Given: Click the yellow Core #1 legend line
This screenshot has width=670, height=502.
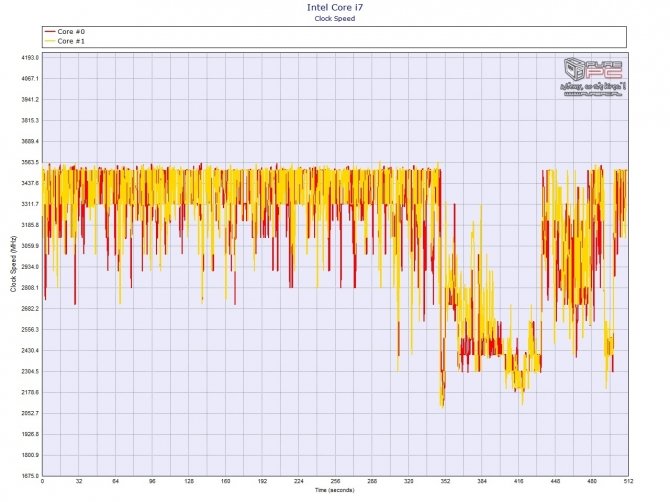Looking at the screenshot, I should 50,41.
